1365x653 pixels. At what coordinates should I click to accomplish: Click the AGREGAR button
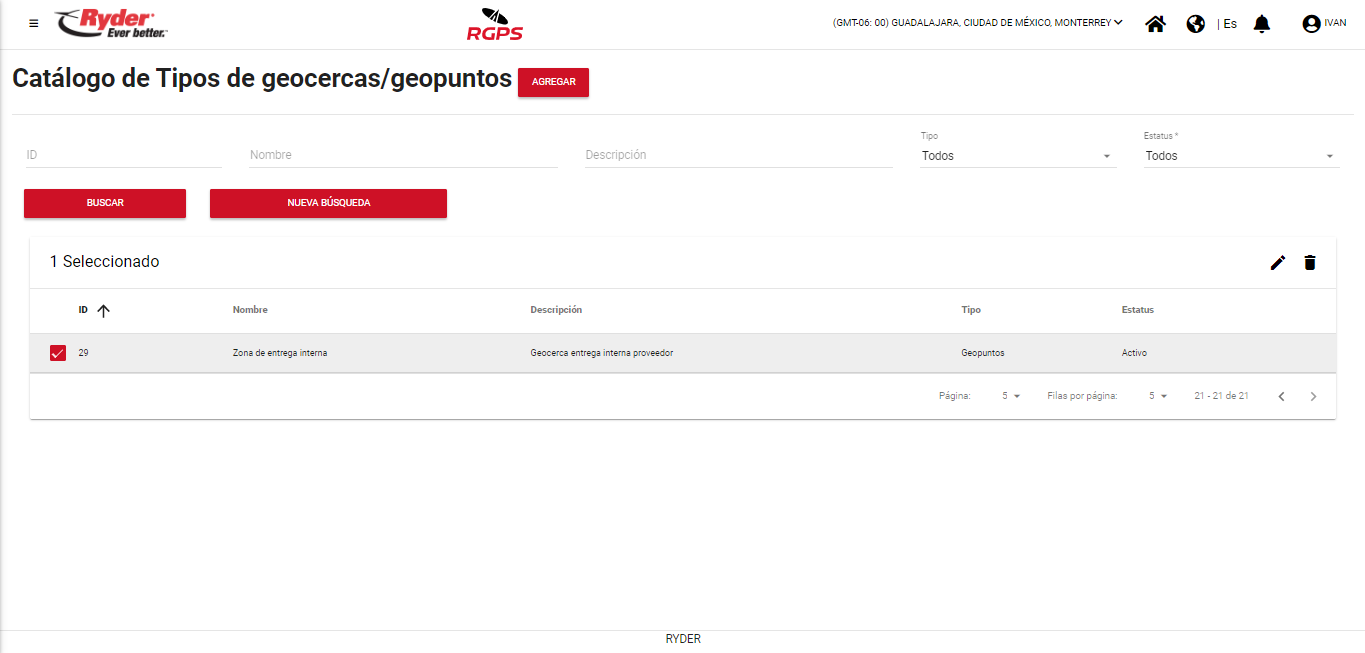(553, 82)
